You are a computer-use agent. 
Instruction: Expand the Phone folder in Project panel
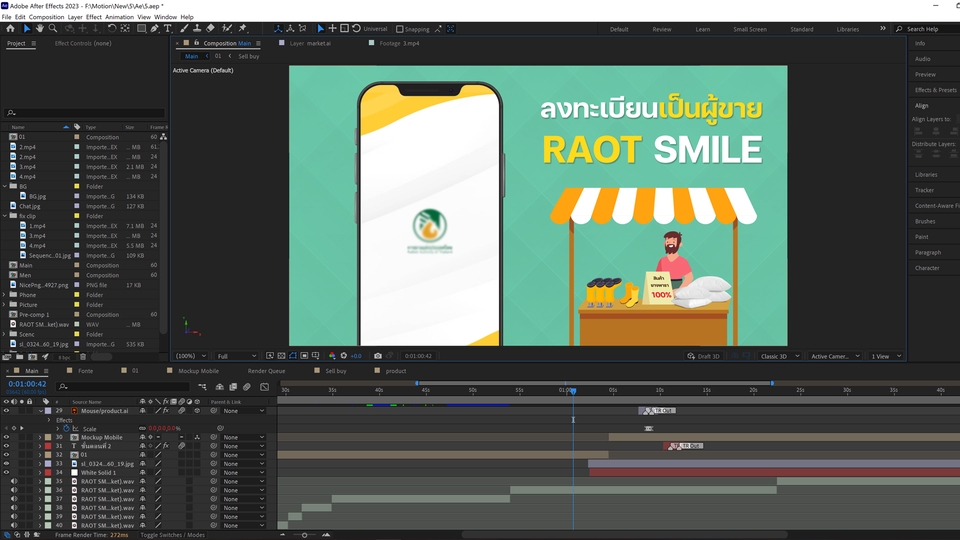5,294
